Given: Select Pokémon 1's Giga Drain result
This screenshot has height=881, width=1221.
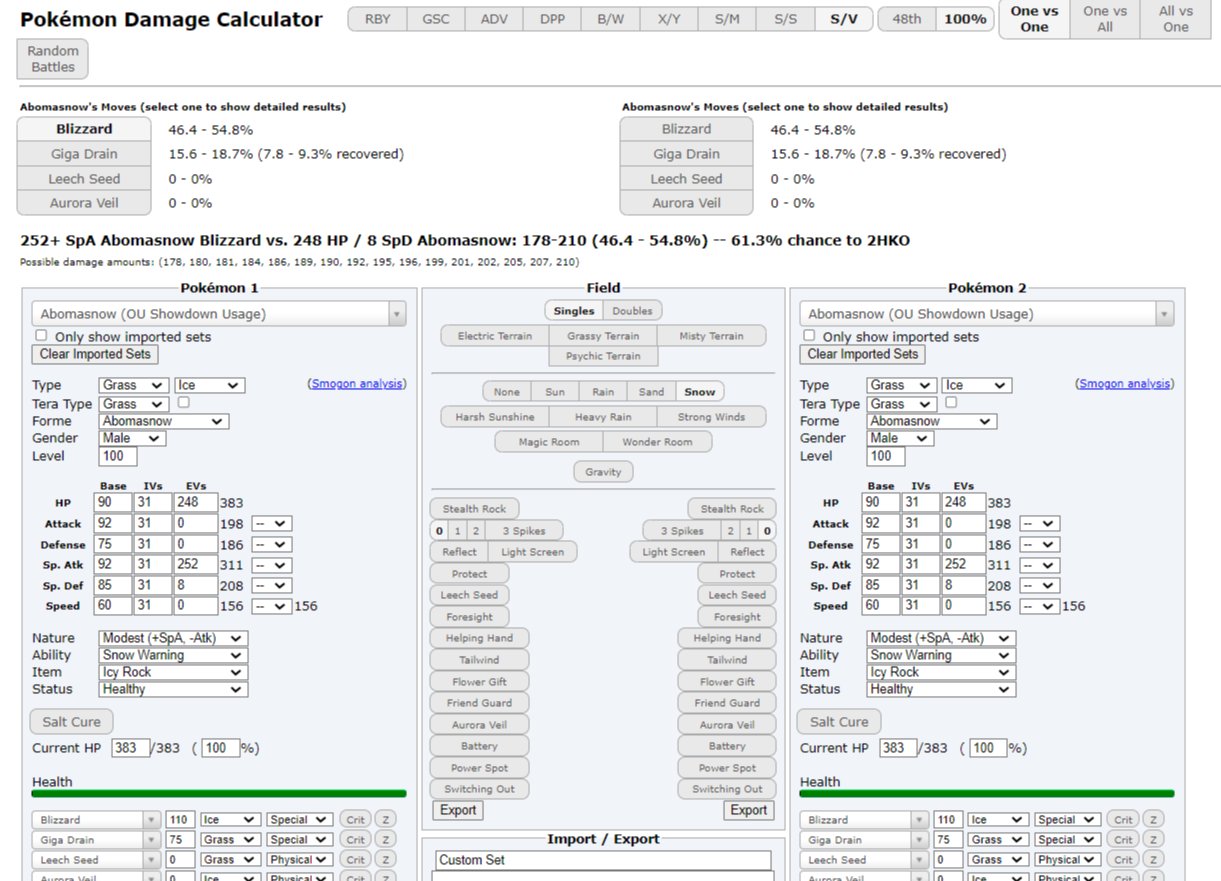Looking at the screenshot, I should [84, 154].
